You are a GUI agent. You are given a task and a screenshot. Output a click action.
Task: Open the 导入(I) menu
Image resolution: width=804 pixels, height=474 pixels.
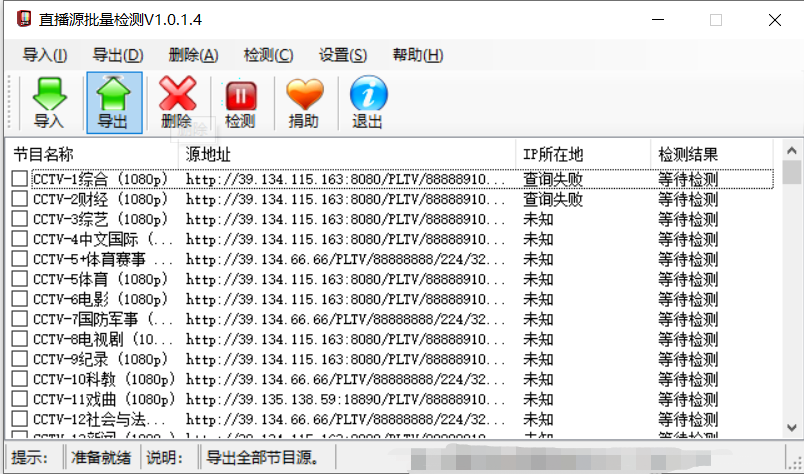(45, 55)
